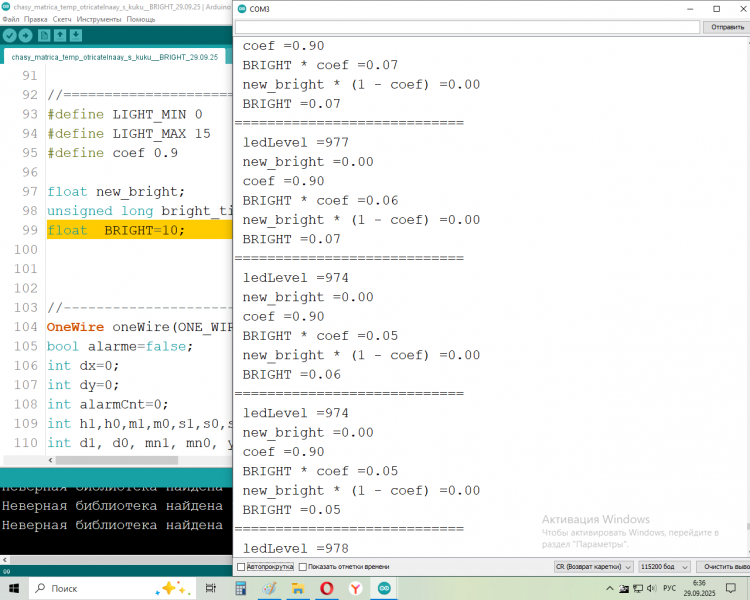Toggle Показать отметки времени checkbox
The image size is (750, 600).
[x=302, y=567]
